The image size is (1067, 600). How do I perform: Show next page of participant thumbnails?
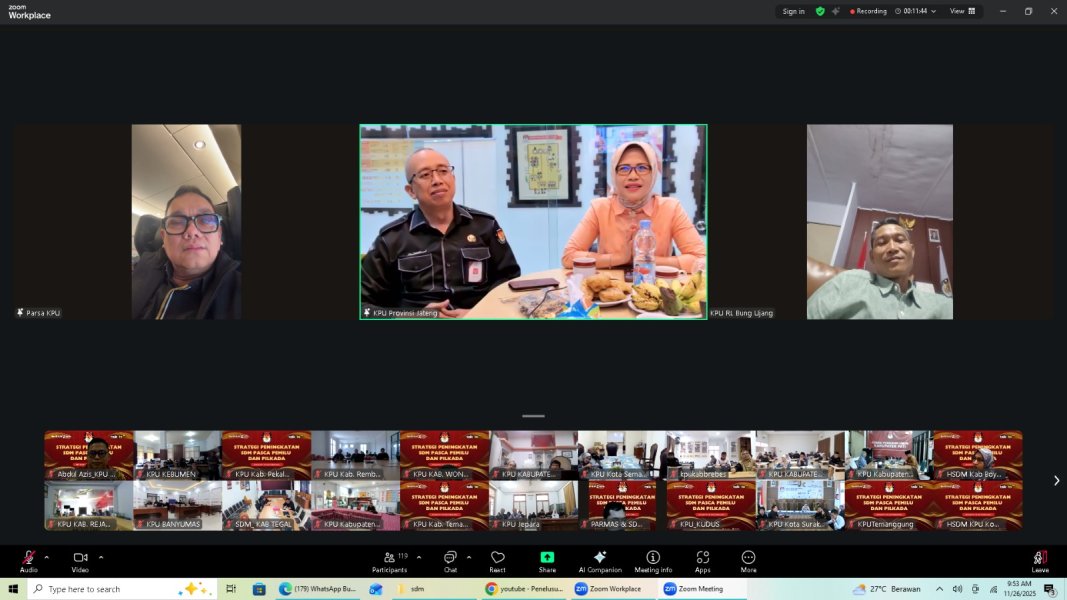1056,481
